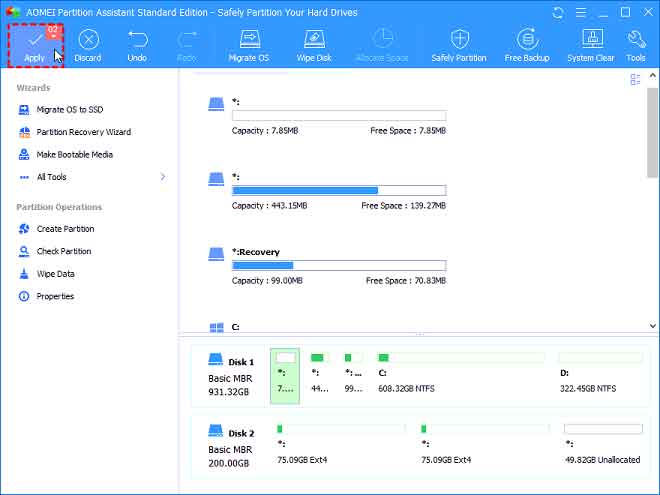Screen dimensions: 660x495
Task: Run Check Partition operation
Action: coord(55,251)
